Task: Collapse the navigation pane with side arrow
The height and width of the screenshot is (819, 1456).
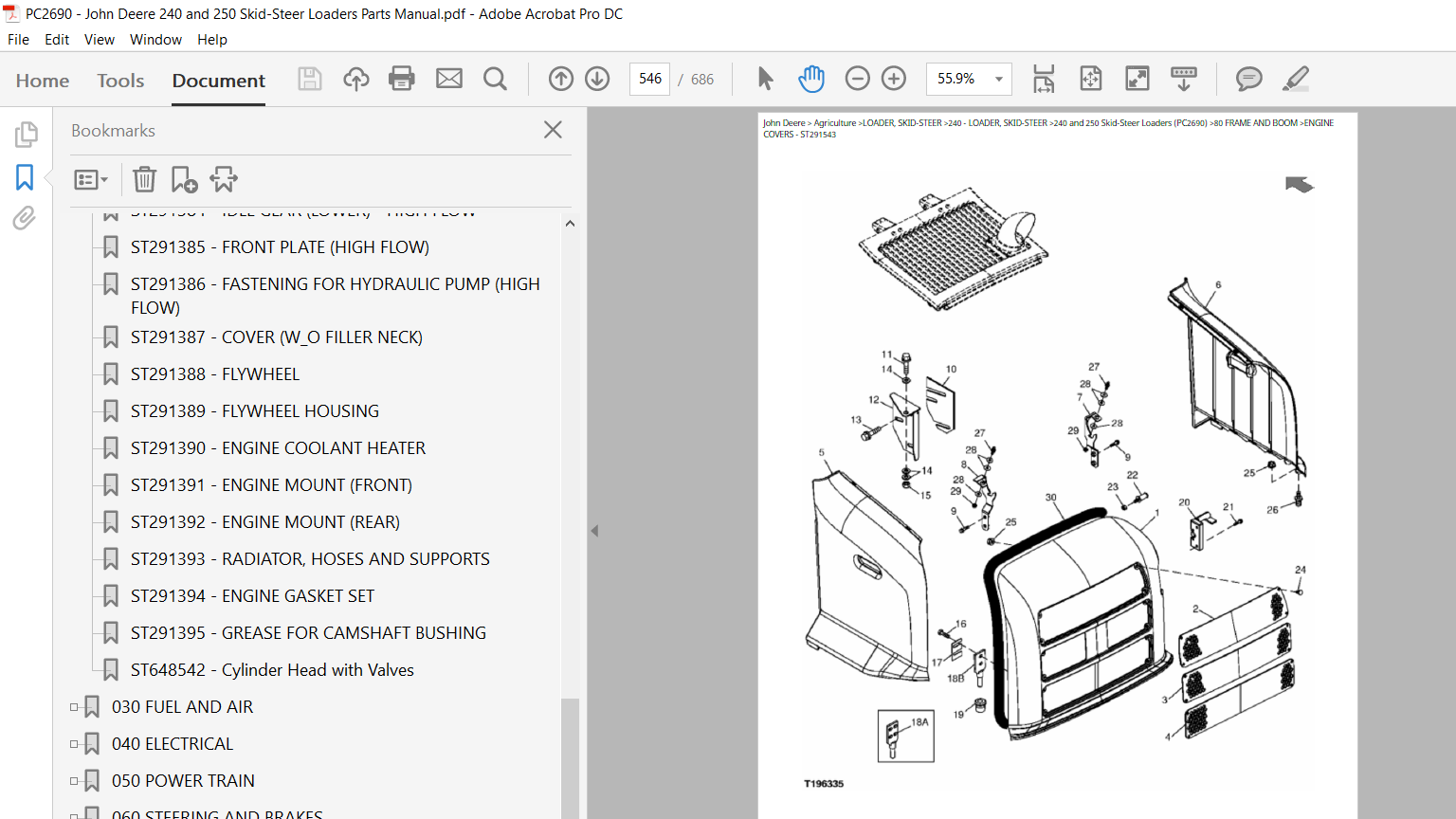Action: tap(594, 531)
